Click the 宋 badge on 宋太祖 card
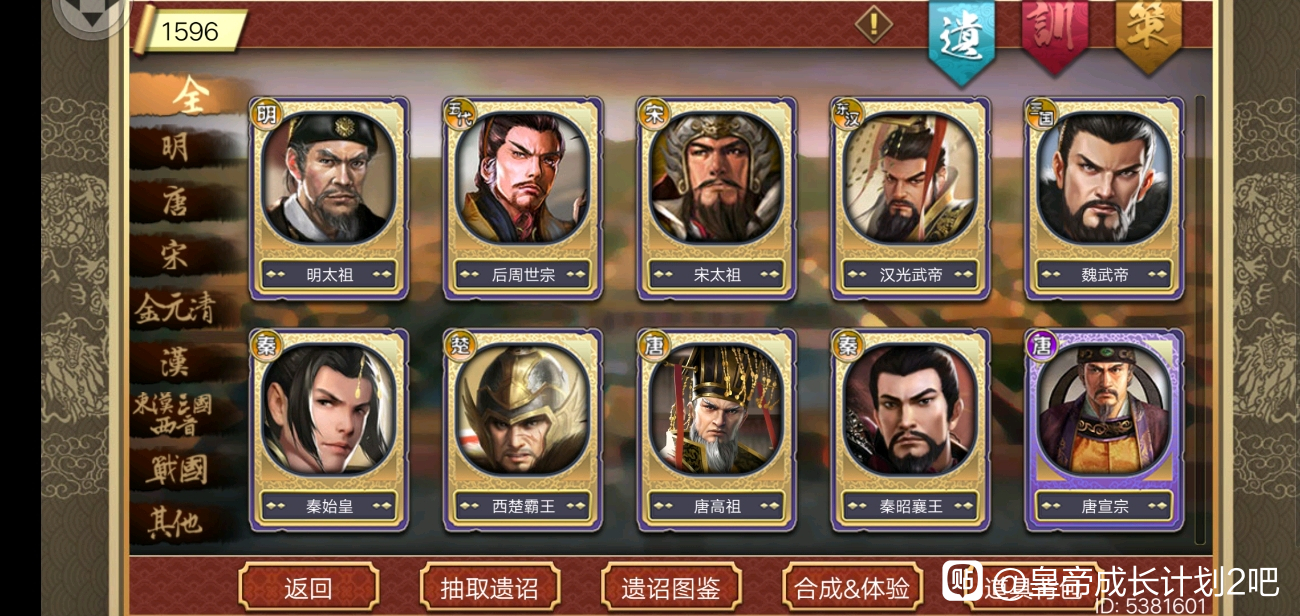Viewport: 1300px width, 616px height. point(655,113)
